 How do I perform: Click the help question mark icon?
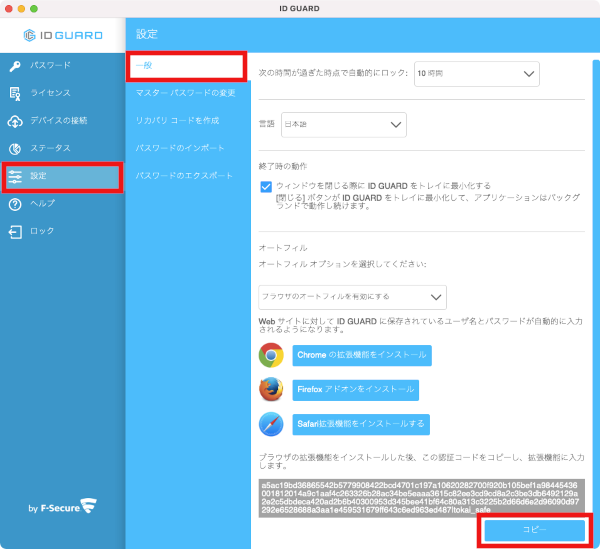point(15,204)
